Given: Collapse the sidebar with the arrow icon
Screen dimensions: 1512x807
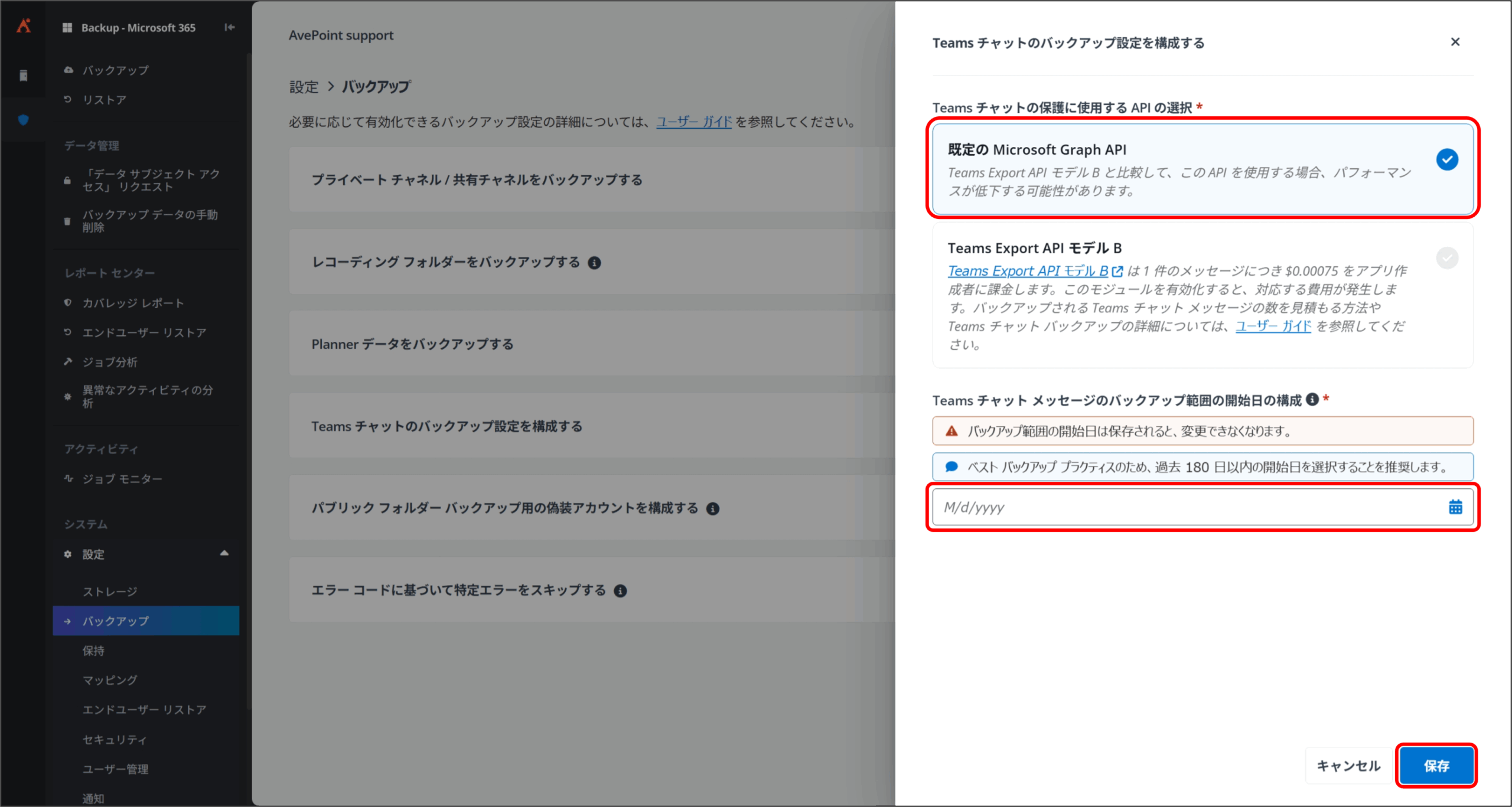Looking at the screenshot, I should click(229, 27).
